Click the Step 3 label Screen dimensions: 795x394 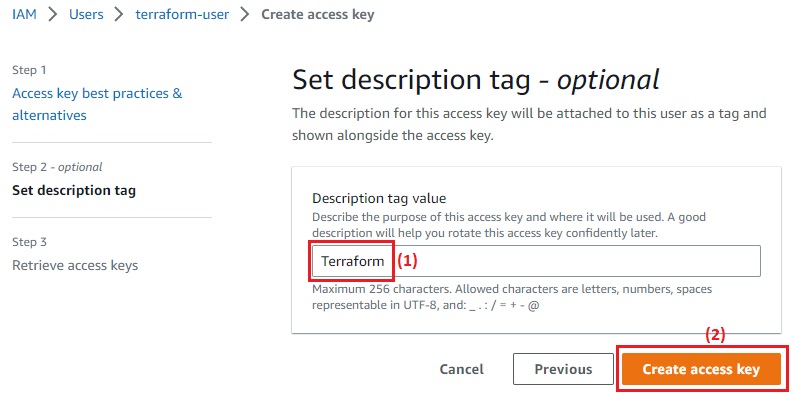coord(29,242)
